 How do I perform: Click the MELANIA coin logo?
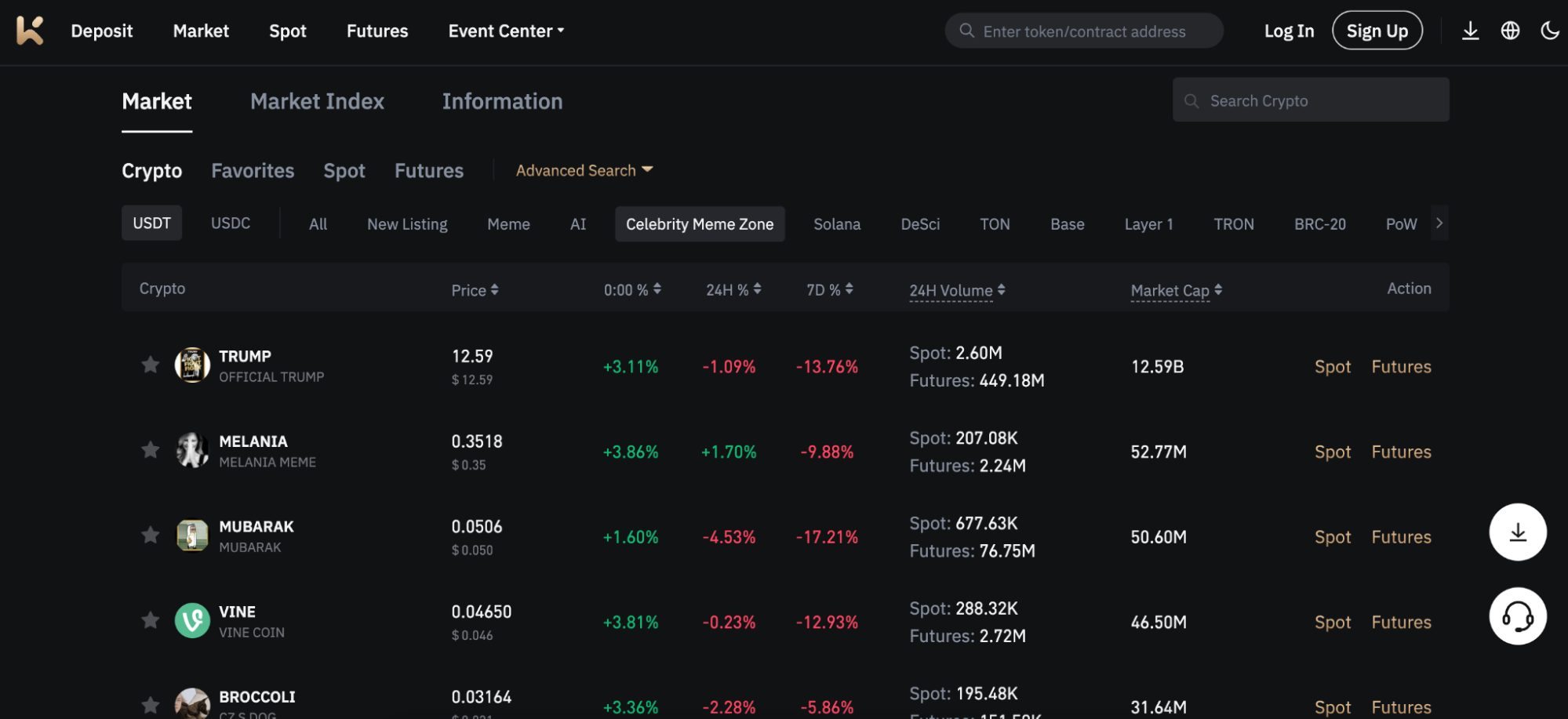(x=192, y=451)
